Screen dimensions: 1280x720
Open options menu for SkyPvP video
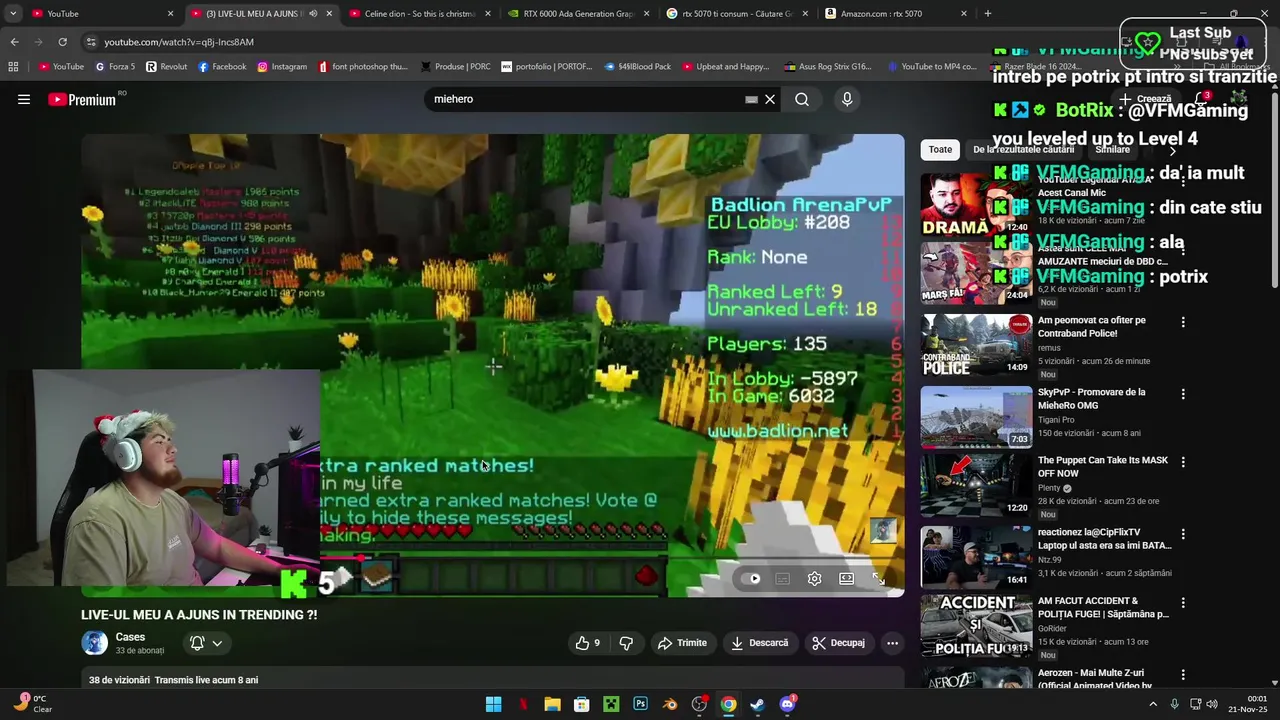(1183, 394)
